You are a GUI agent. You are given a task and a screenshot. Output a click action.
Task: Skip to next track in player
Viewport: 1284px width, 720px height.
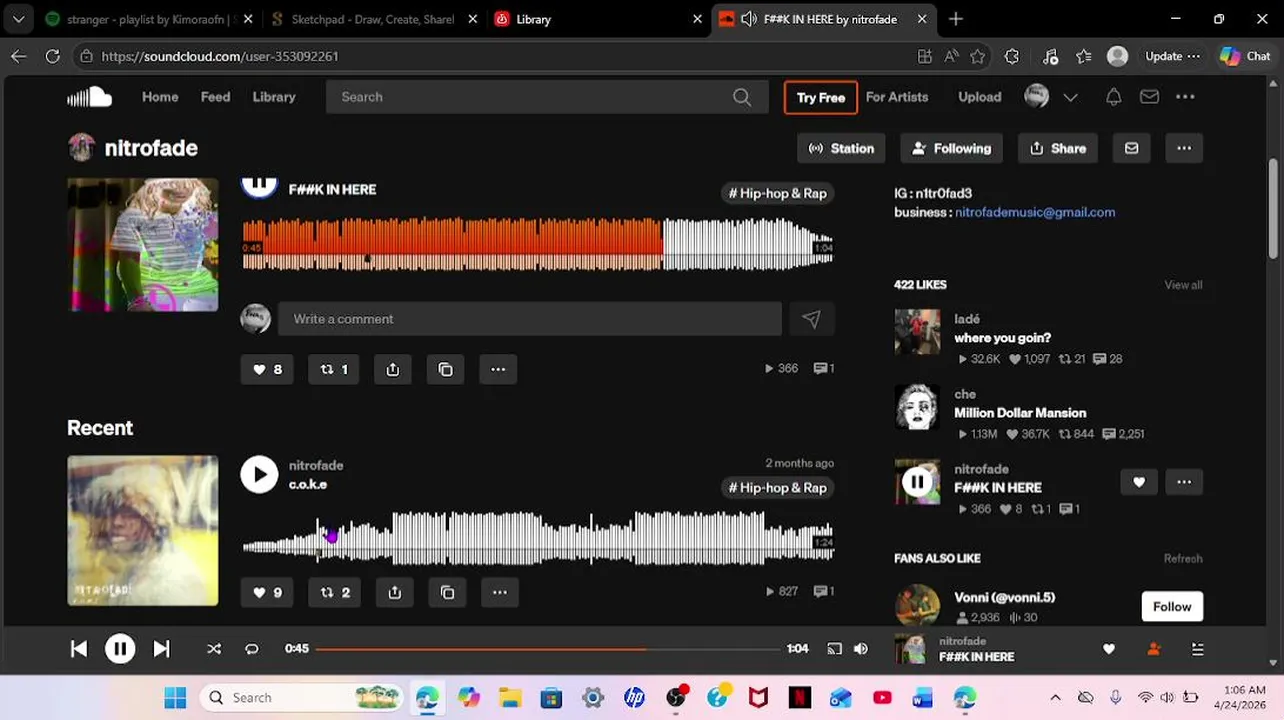161,649
